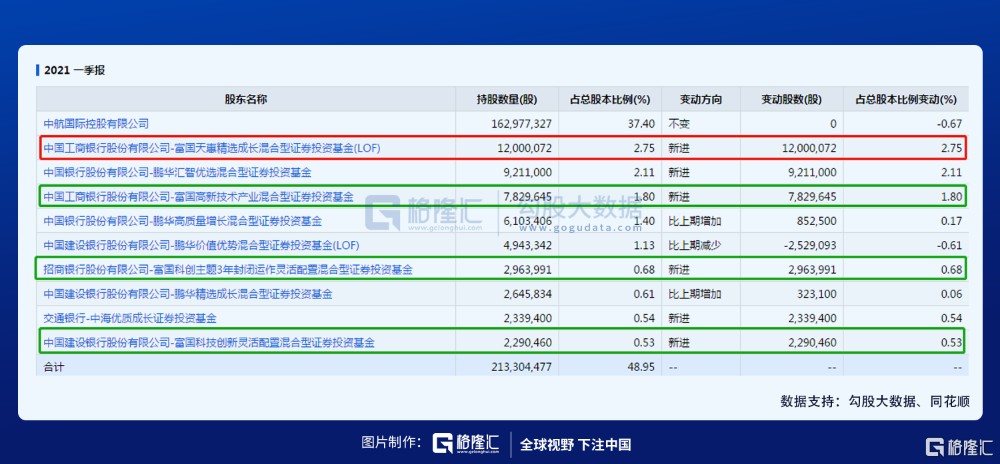The image size is (1000, 464).
Task: Select the 37.40 share ratio cell
Action: (643, 124)
